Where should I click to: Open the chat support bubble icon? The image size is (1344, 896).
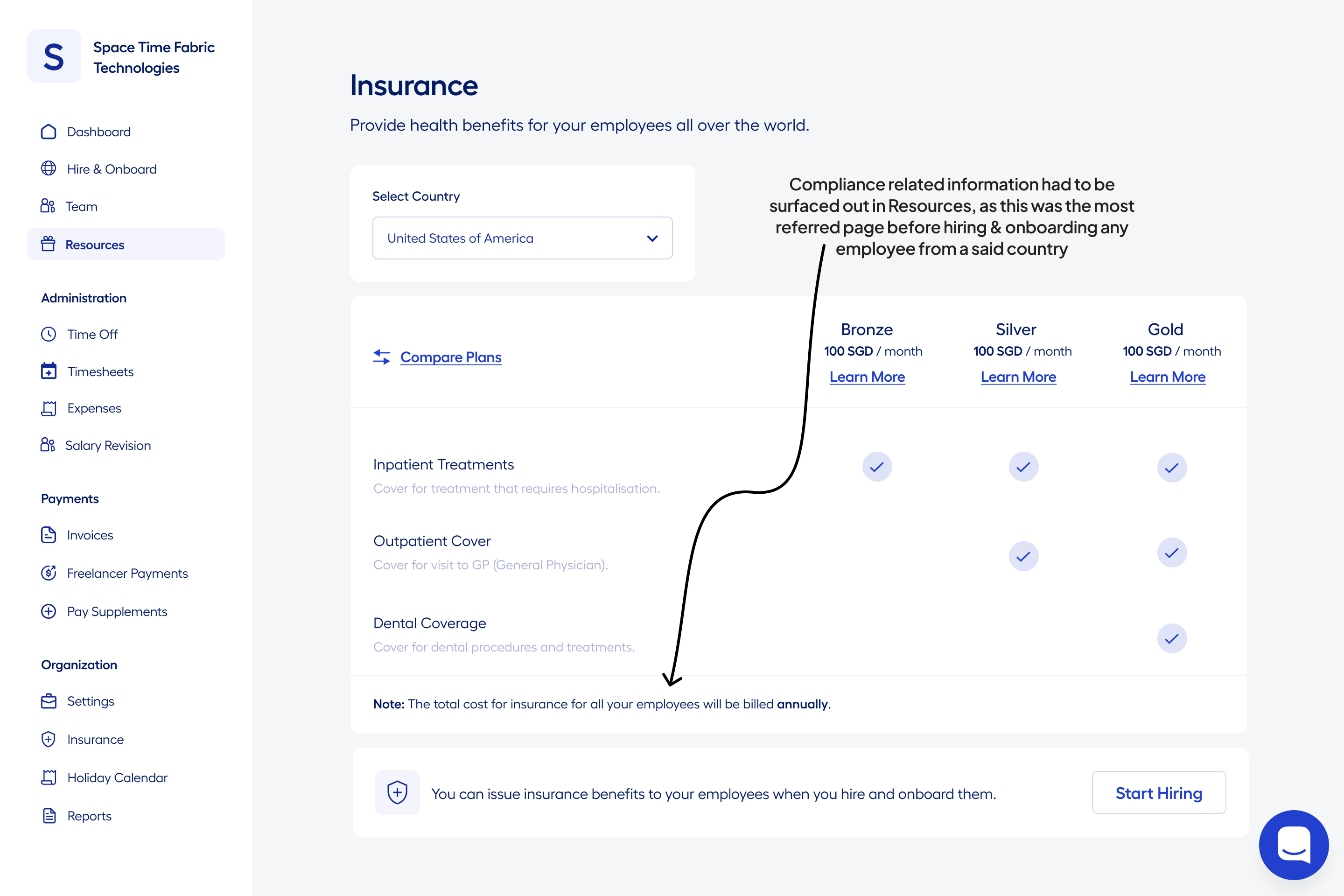pyautogui.click(x=1294, y=845)
